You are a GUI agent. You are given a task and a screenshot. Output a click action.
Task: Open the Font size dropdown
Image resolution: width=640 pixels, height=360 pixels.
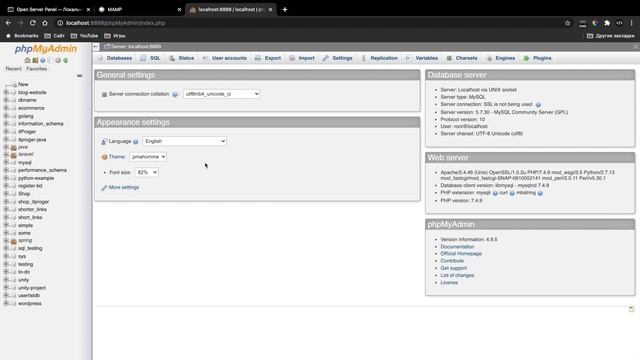[x=147, y=173]
